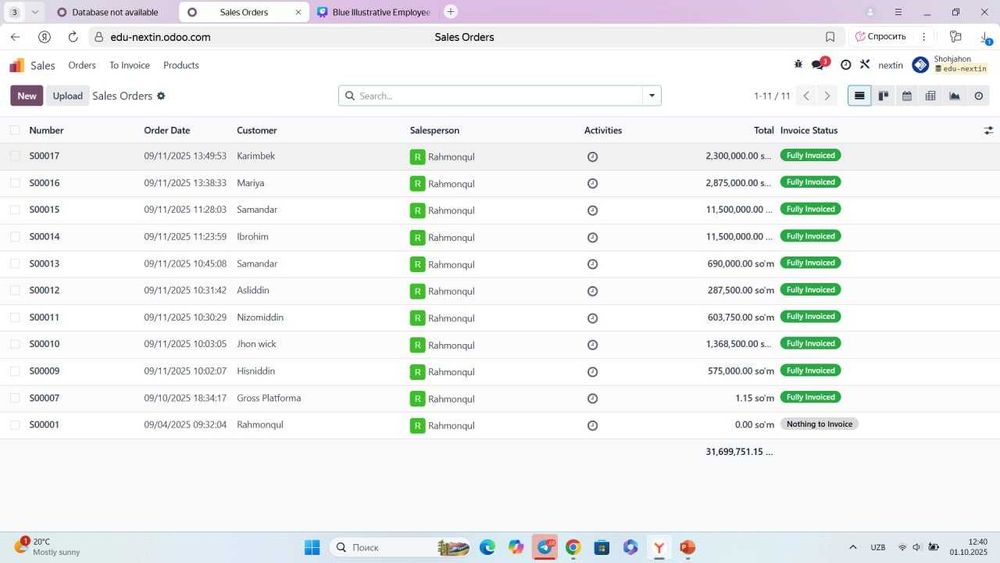The height and width of the screenshot is (563, 1000).
Task: Open the studio tools wrench icon
Action: pyautogui.click(x=865, y=64)
